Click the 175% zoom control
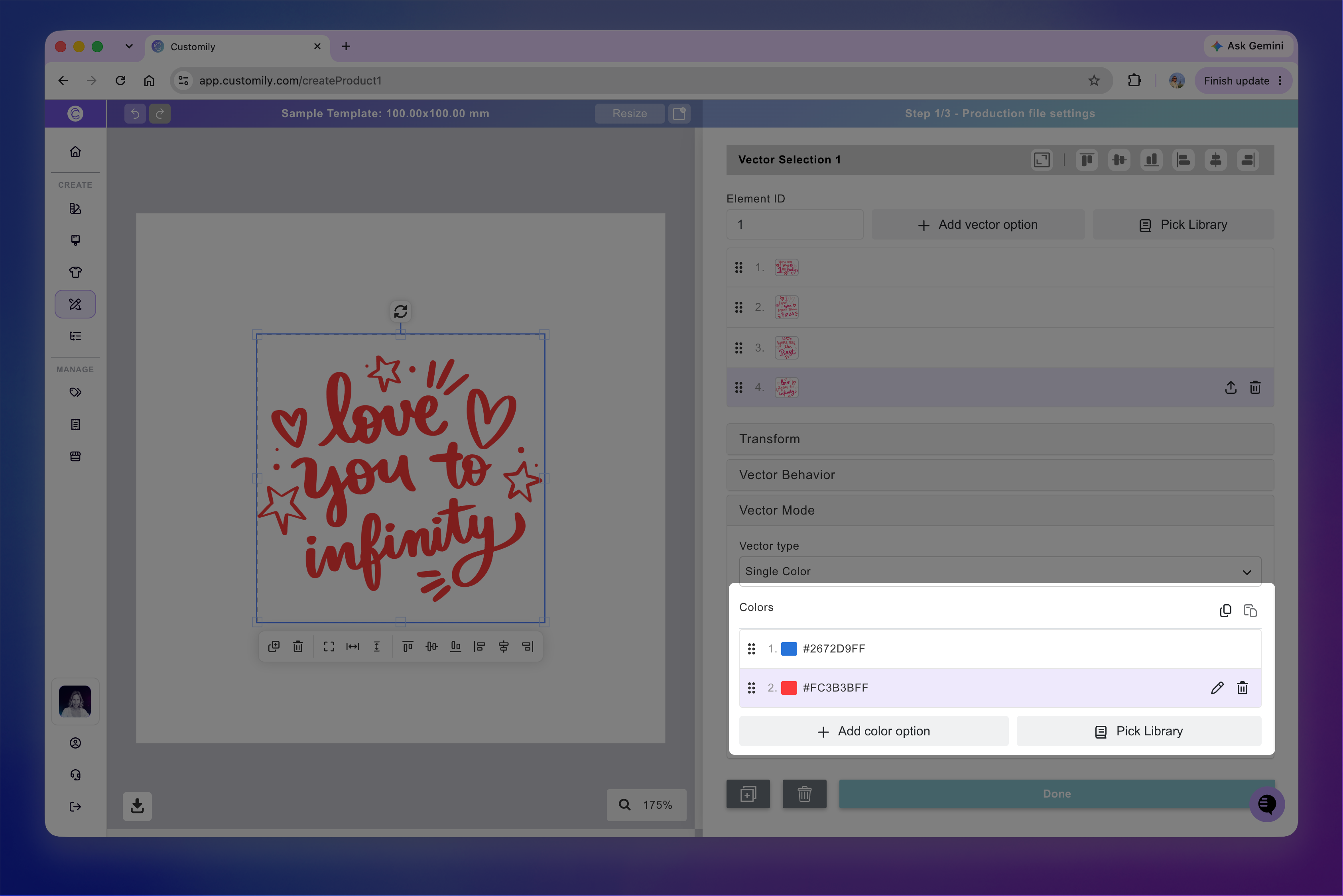1343x896 pixels. pos(646,805)
